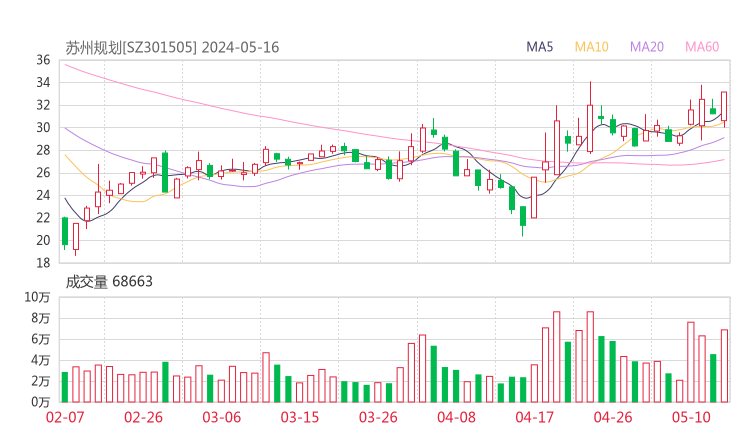
Task: Click the 6万 volume axis label
Action: [x=41, y=339]
